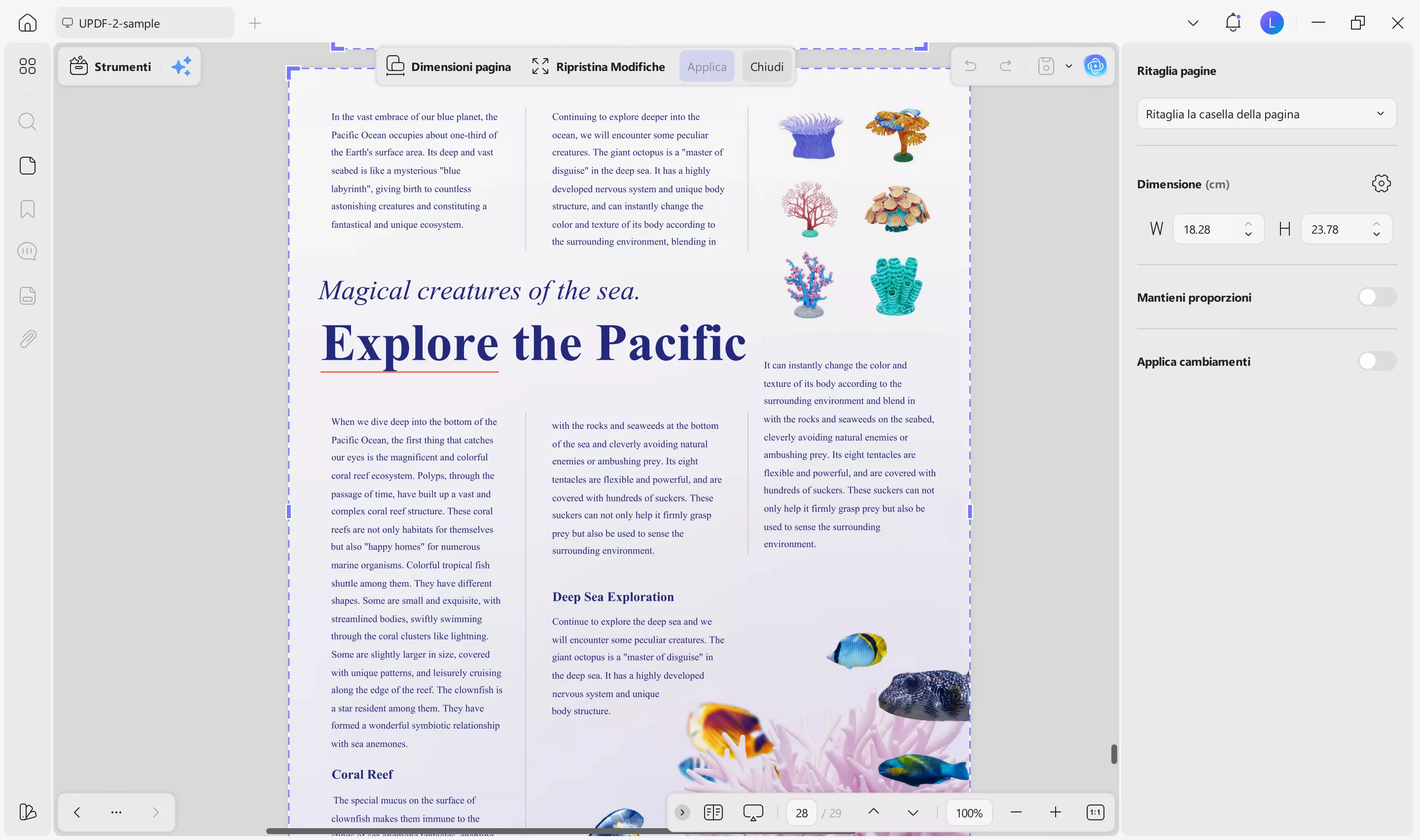This screenshot has height=840, width=1420.
Task: Open the Bookmarks panel
Action: [27, 209]
